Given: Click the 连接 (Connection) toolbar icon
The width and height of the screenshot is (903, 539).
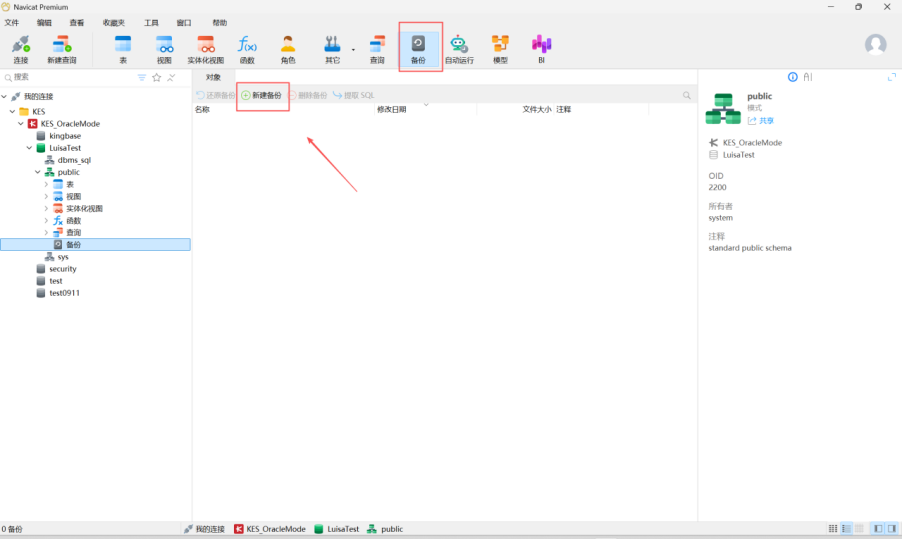Looking at the screenshot, I should pyautogui.click(x=20, y=48).
